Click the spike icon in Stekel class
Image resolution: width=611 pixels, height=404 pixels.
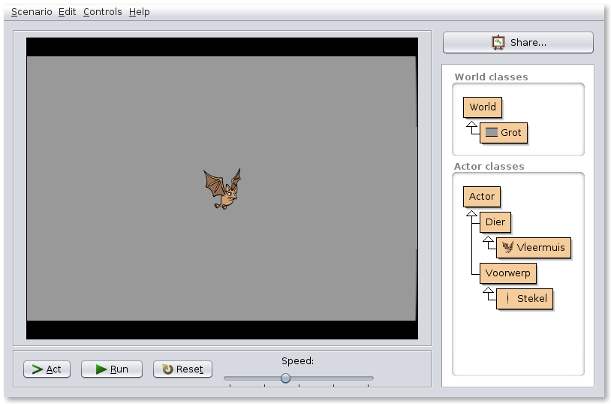pos(507,298)
